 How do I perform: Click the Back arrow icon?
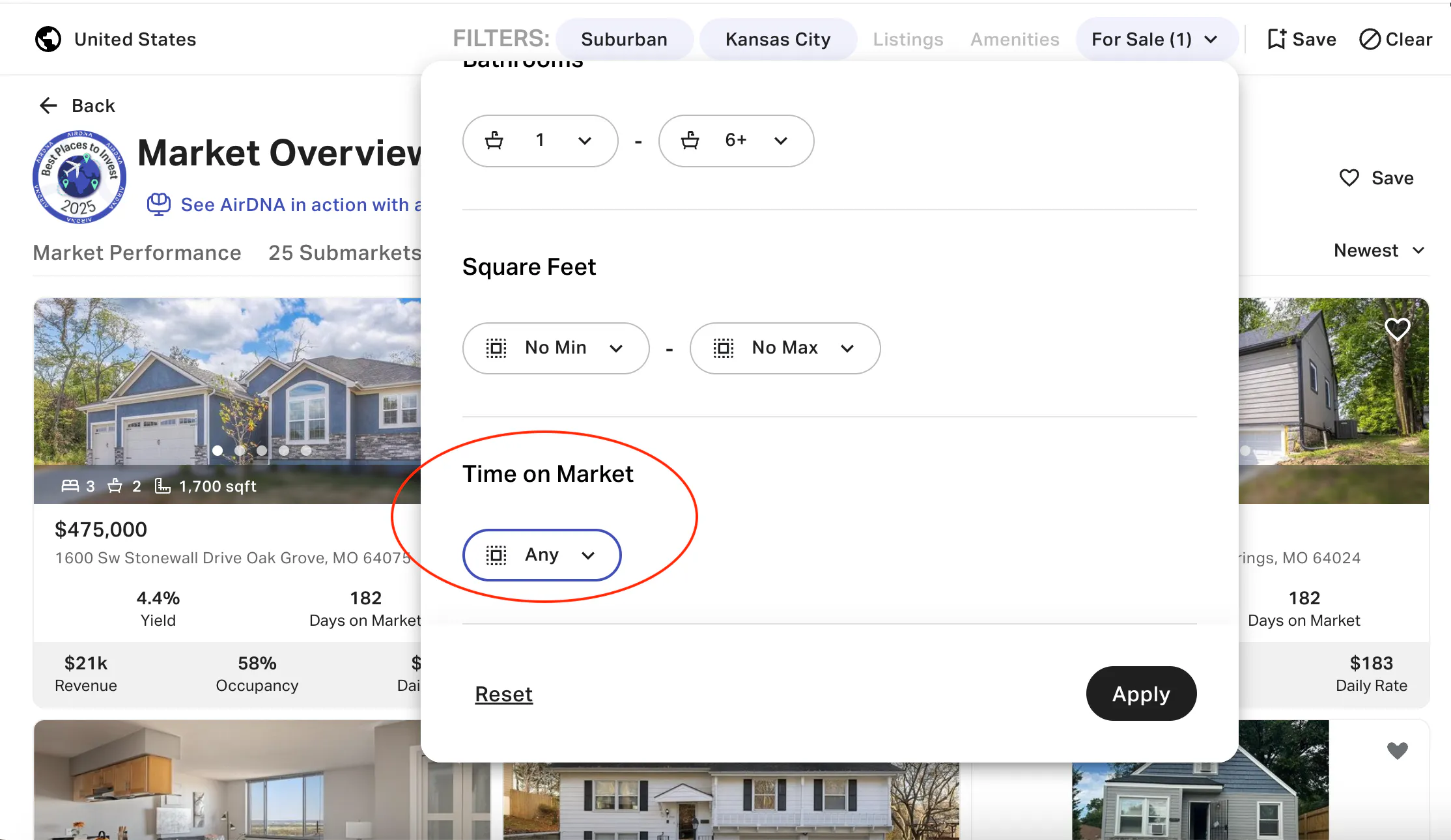click(x=48, y=105)
